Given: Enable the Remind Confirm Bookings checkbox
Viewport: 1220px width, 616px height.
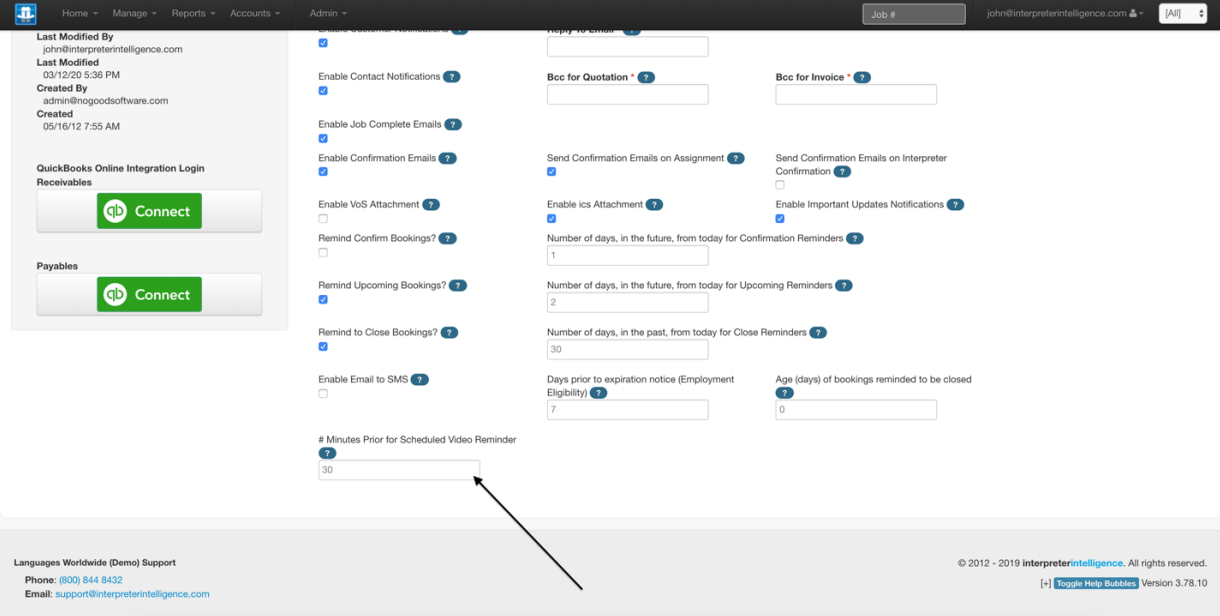Looking at the screenshot, I should [x=322, y=252].
